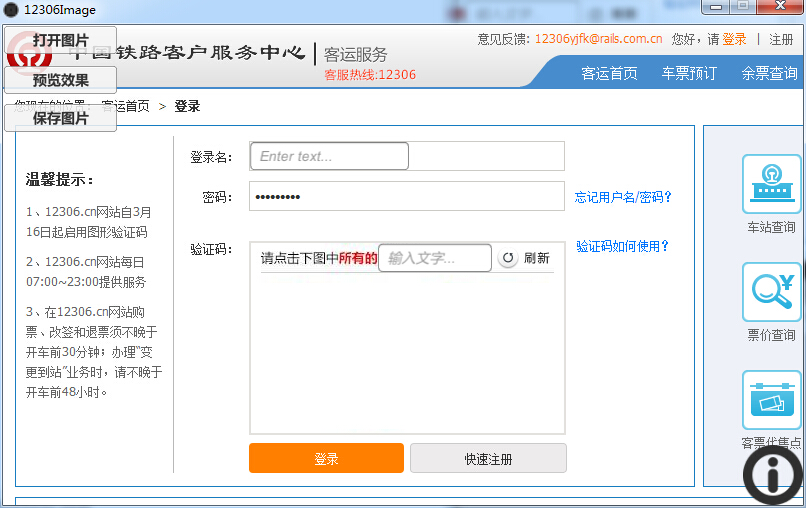Focus the 密码 password field
This screenshot has height=508, width=806.
pyautogui.click(x=407, y=196)
